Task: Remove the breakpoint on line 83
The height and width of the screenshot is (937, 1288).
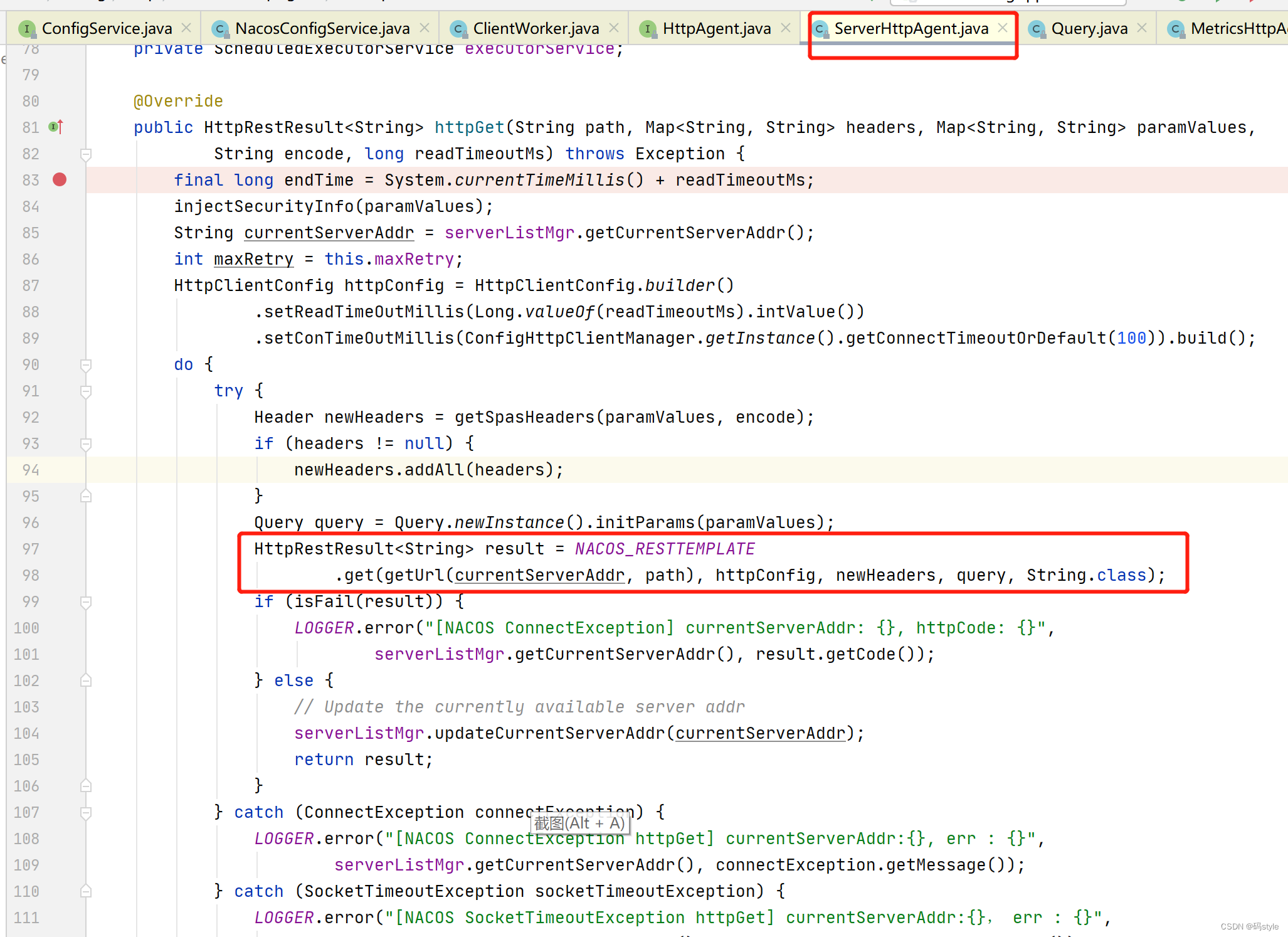Action: coord(60,180)
